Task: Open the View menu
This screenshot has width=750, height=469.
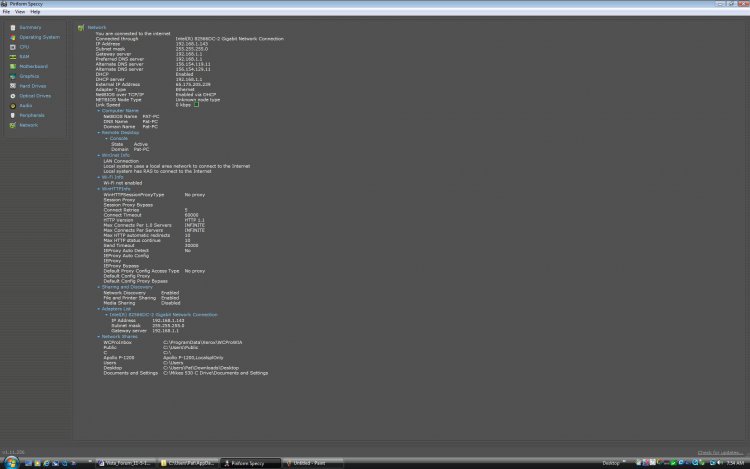Action: click(x=20, y=12)
